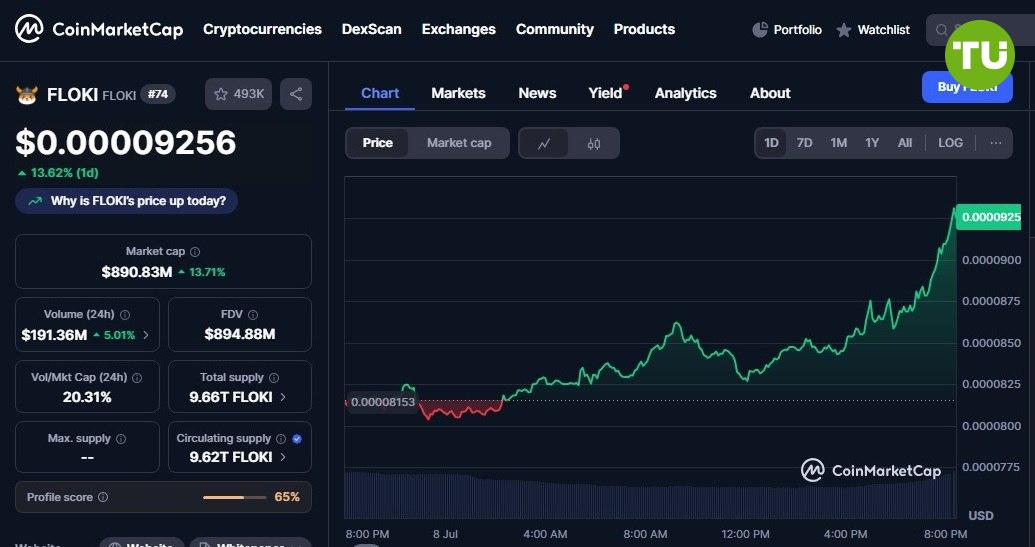Click the trend icon in price-up prompt
This screenshot has width=1035, height=547.
pos(35,201)
